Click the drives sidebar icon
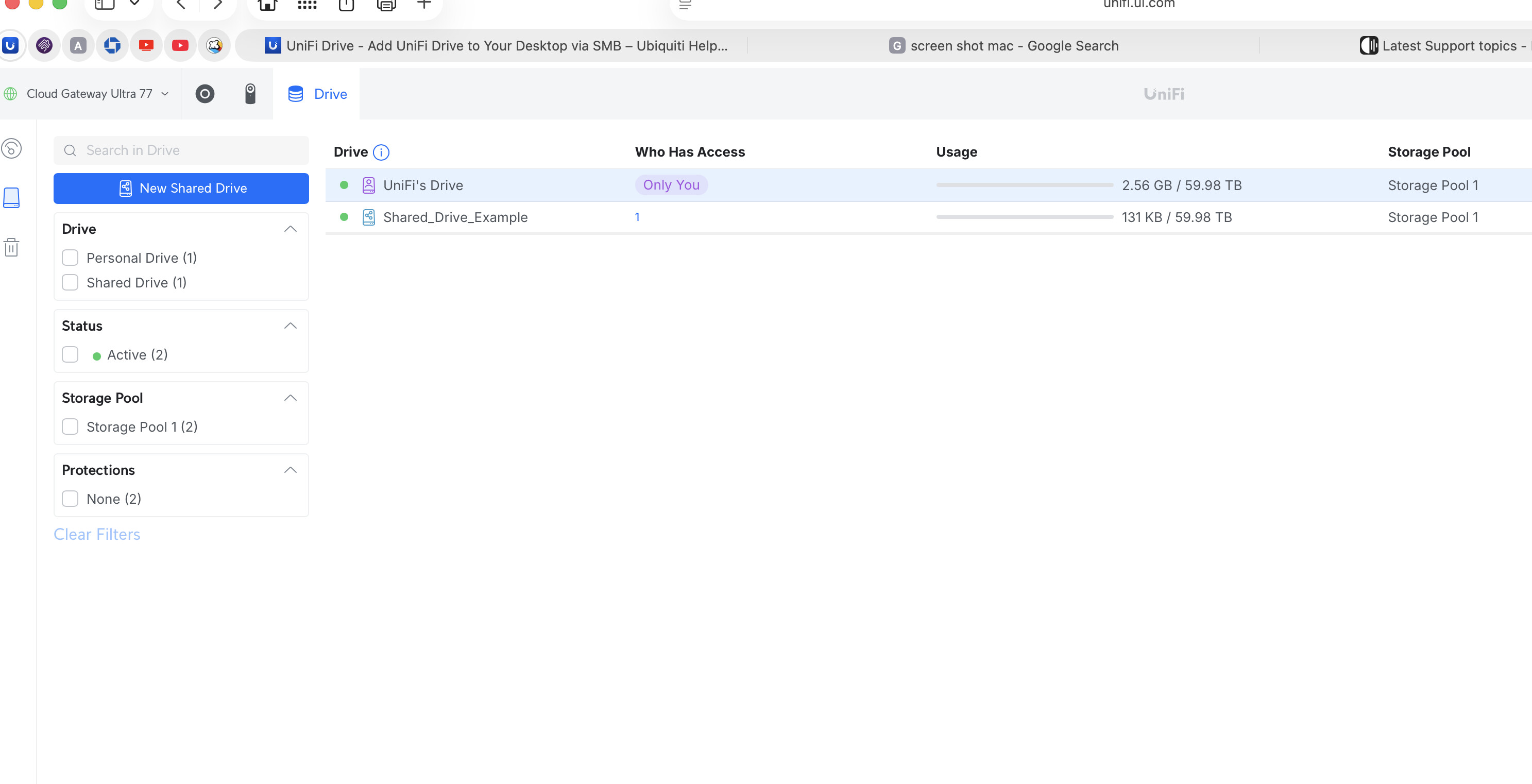This screenshot has width=1532, height=784. tap(11, 197)
